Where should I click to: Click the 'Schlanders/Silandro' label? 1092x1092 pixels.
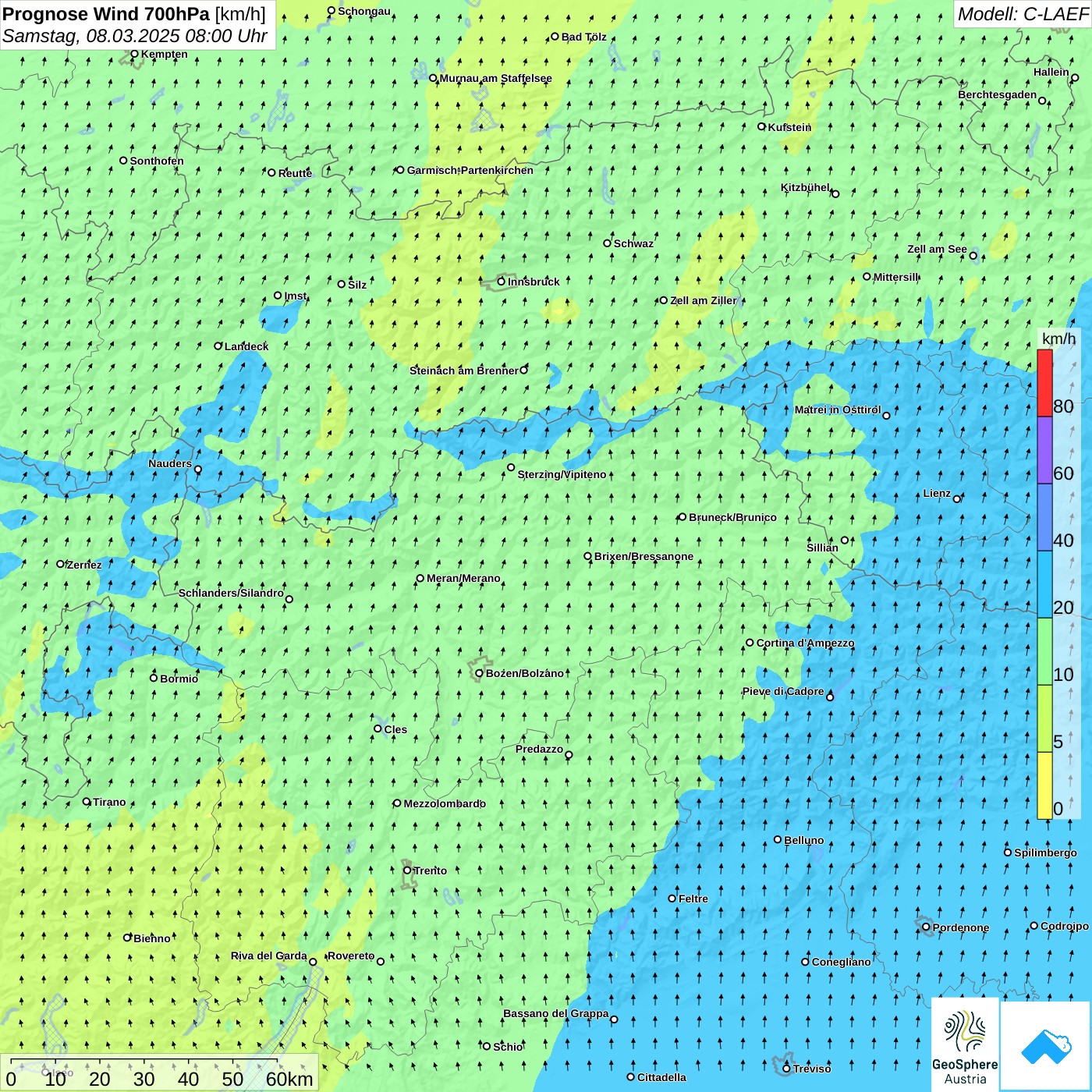[x=231, y=593]
